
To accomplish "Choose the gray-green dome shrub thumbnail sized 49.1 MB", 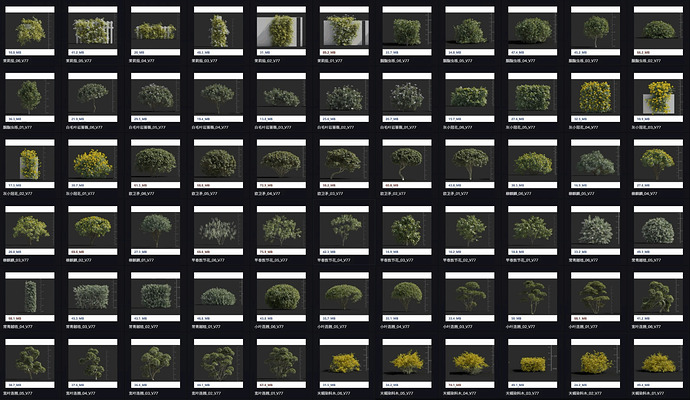I will click(x=658, y=230).
